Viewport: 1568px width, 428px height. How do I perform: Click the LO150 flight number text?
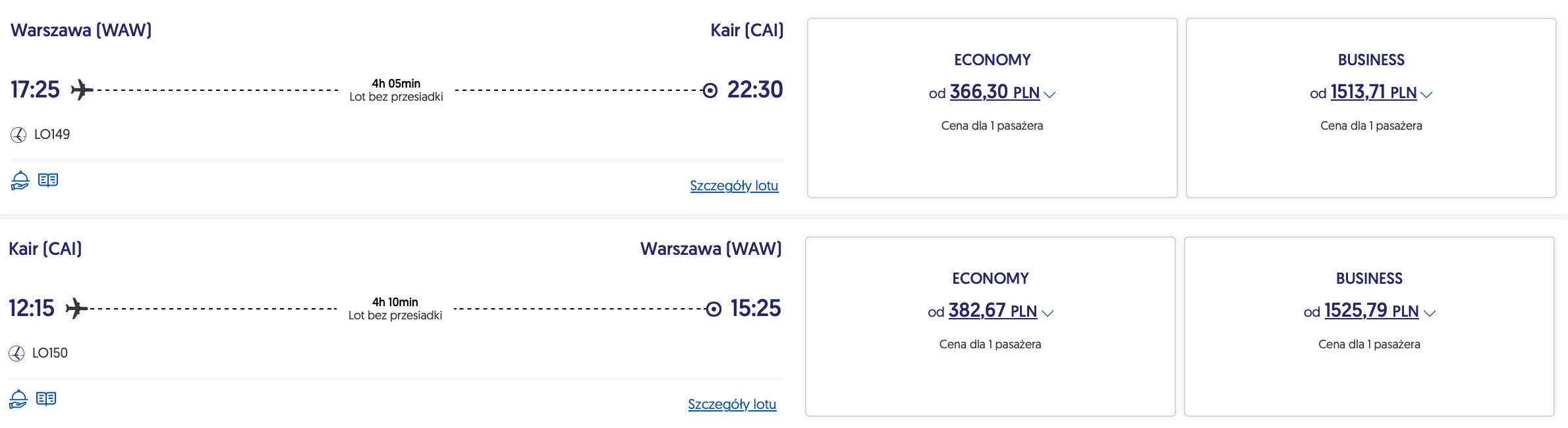pyautogui.click(x=50, y=353)
